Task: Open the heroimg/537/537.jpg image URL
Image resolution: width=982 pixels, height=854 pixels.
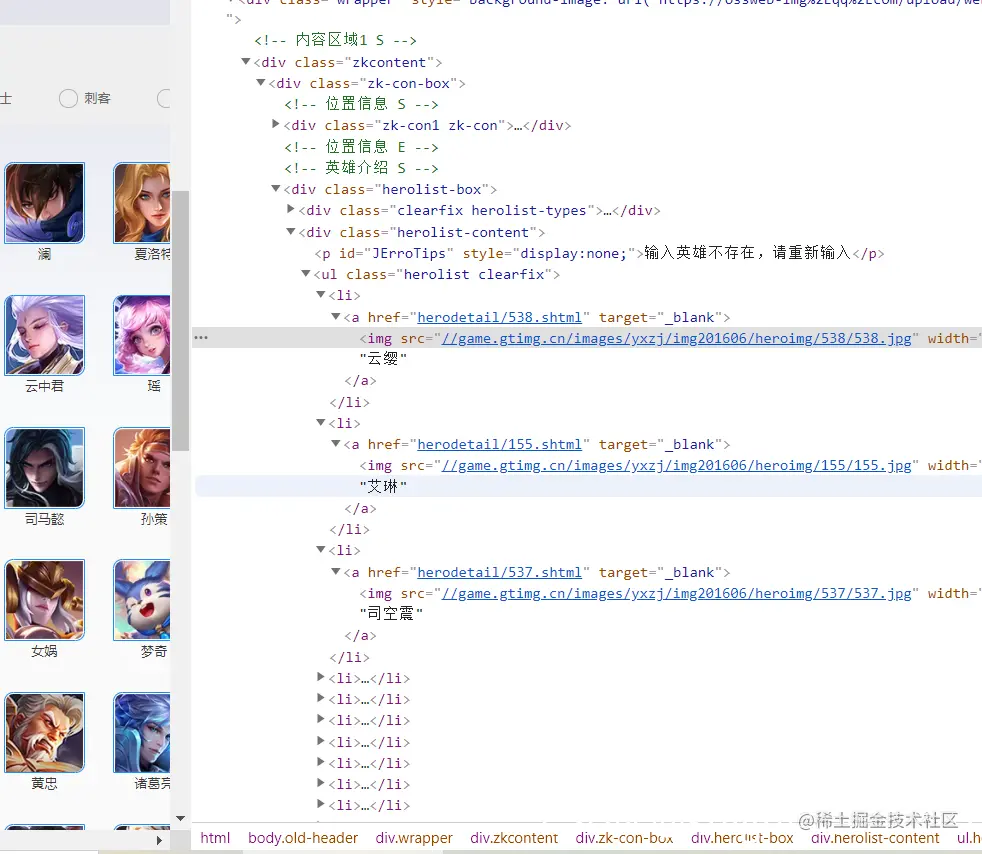Action: [676, 594]
